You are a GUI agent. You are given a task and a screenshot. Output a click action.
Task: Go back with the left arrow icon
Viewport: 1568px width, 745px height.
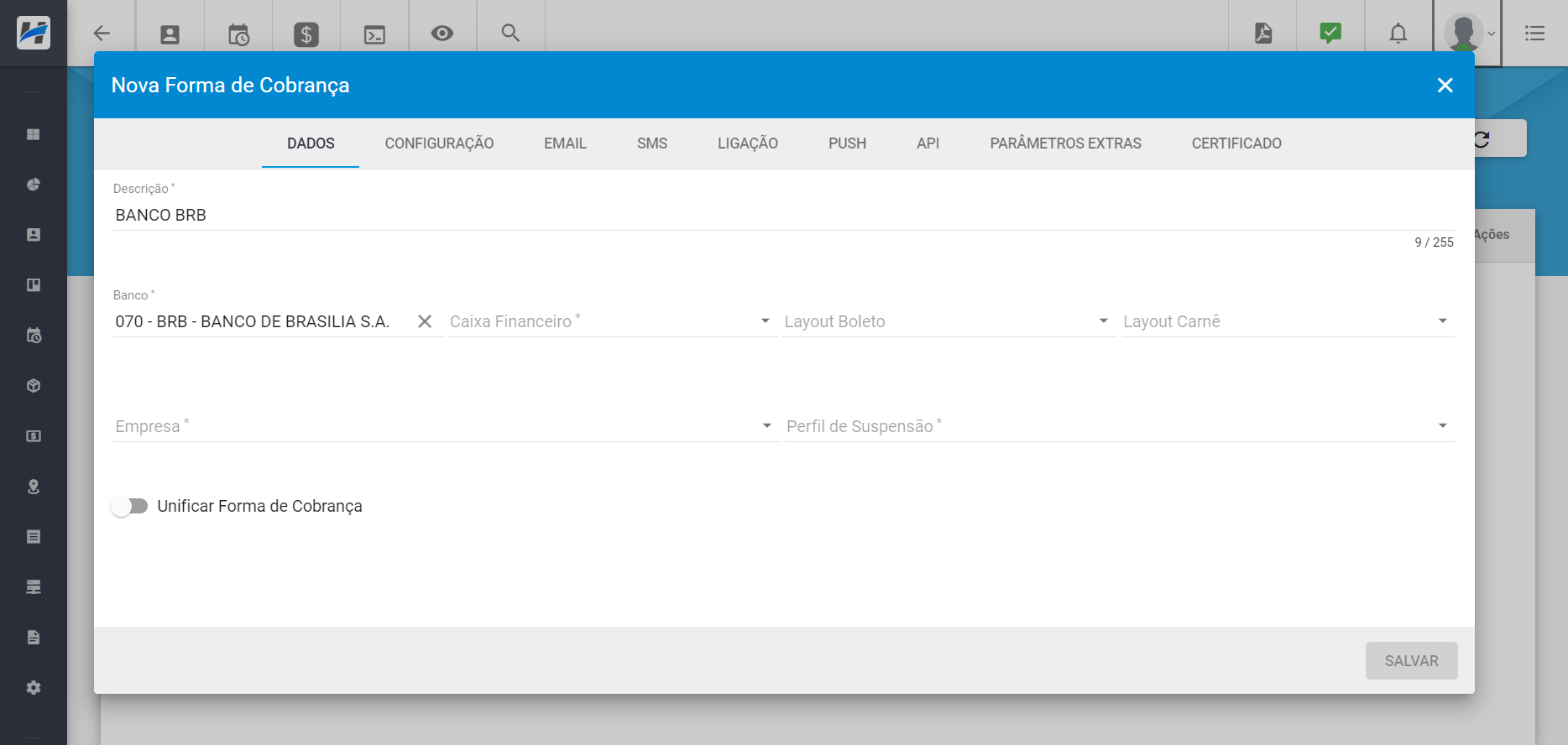pyautogui.click(x=102, y=34)
